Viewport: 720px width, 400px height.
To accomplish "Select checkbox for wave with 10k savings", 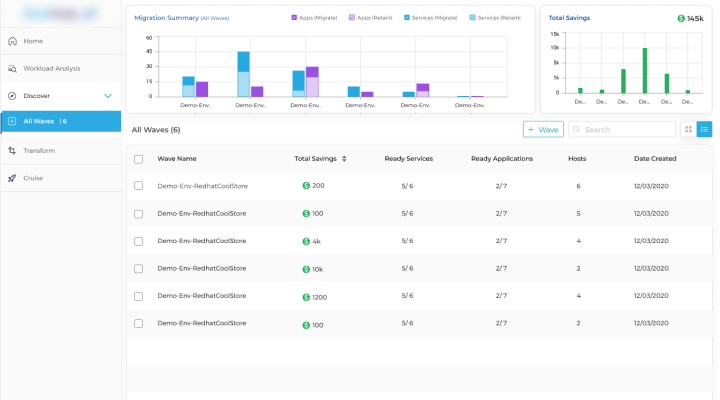I will pos(138,269).
